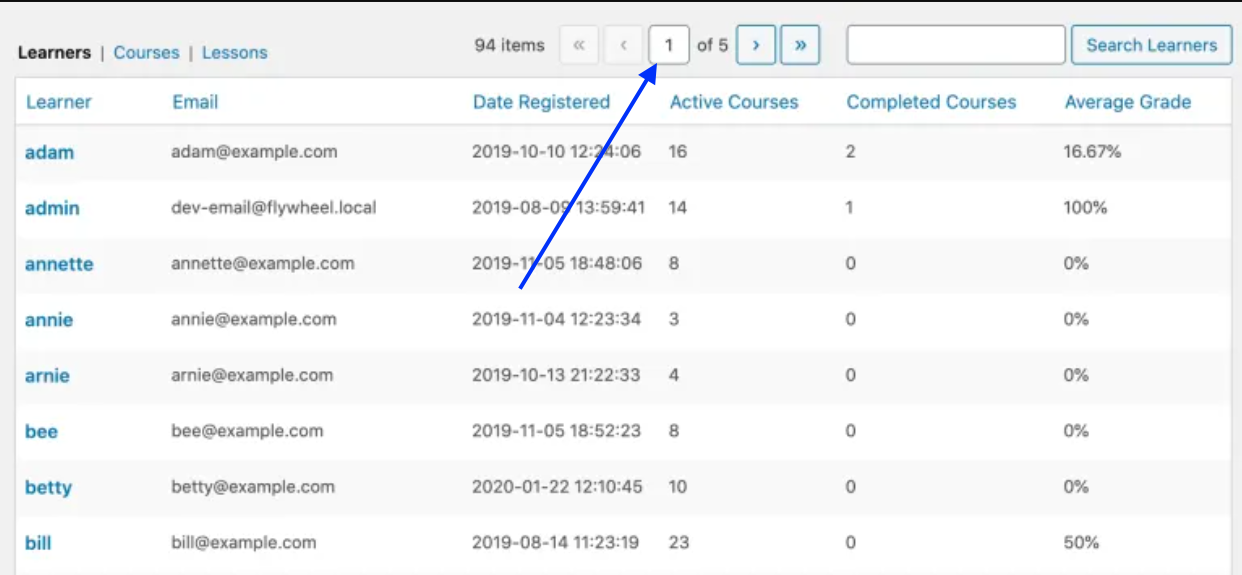
Task: Sort by the Email column header
Action: pyautogui.click(x=195, y=102)
